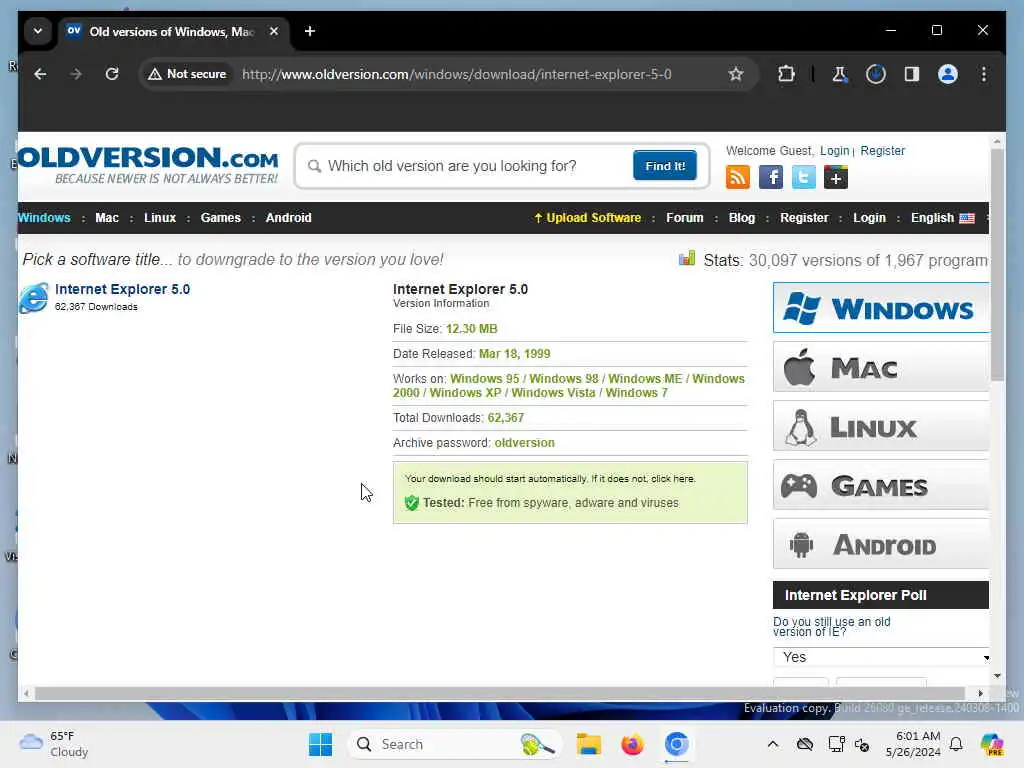Open File Explorer from the taskbar
The width and height of the screenshot is (1024, 768).
click(x=588, y=744)
